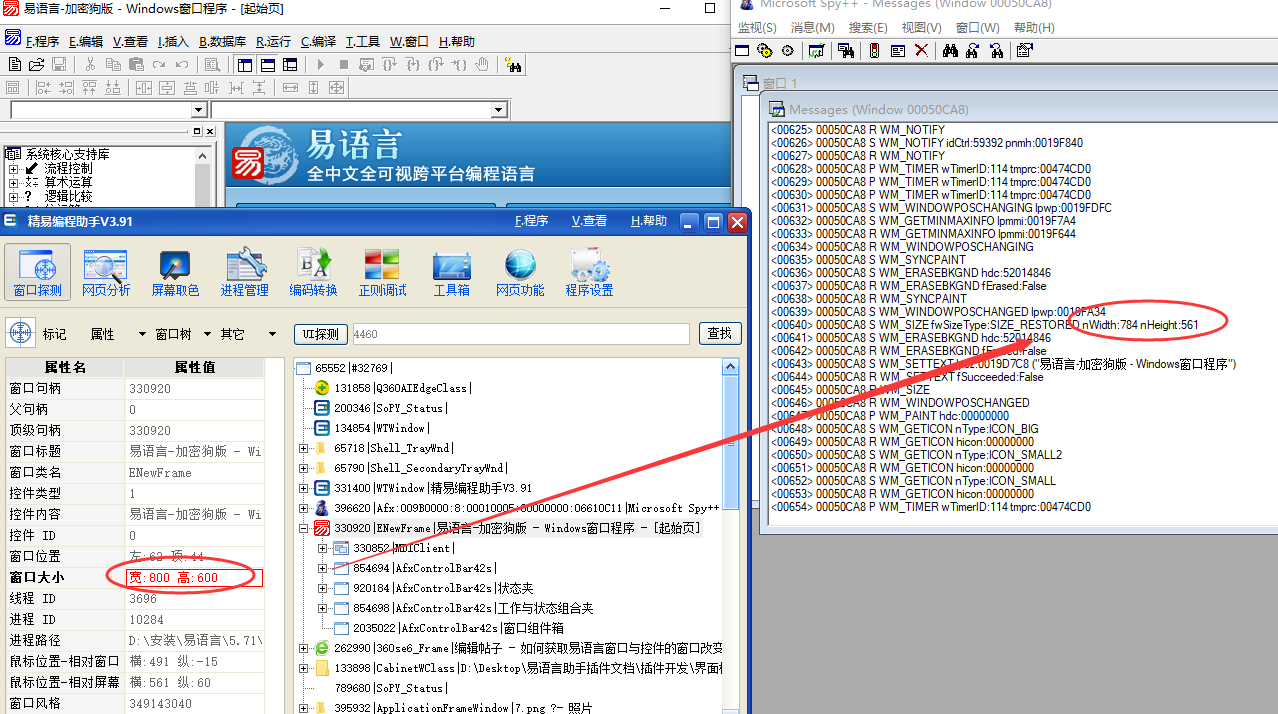The width and height of the screenshot is (1278, 714).
Task: Expand the 330852 MDIClient tree node
Action: (x=322, y=548)
